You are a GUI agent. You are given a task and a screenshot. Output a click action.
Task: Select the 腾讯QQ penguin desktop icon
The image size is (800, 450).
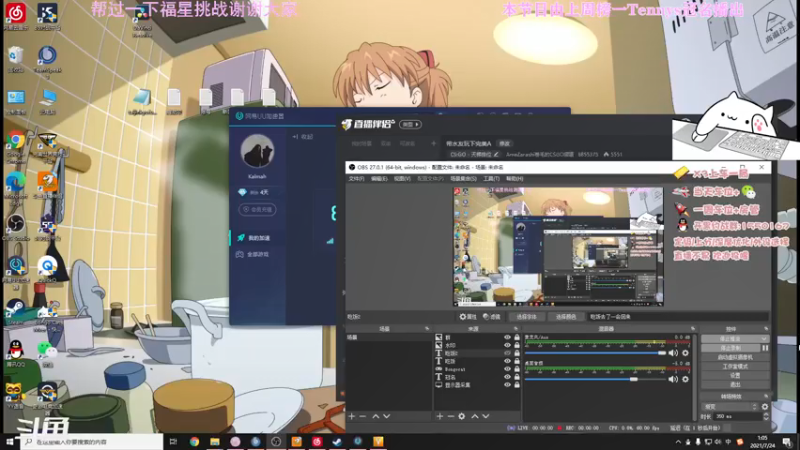coord(16,353)
